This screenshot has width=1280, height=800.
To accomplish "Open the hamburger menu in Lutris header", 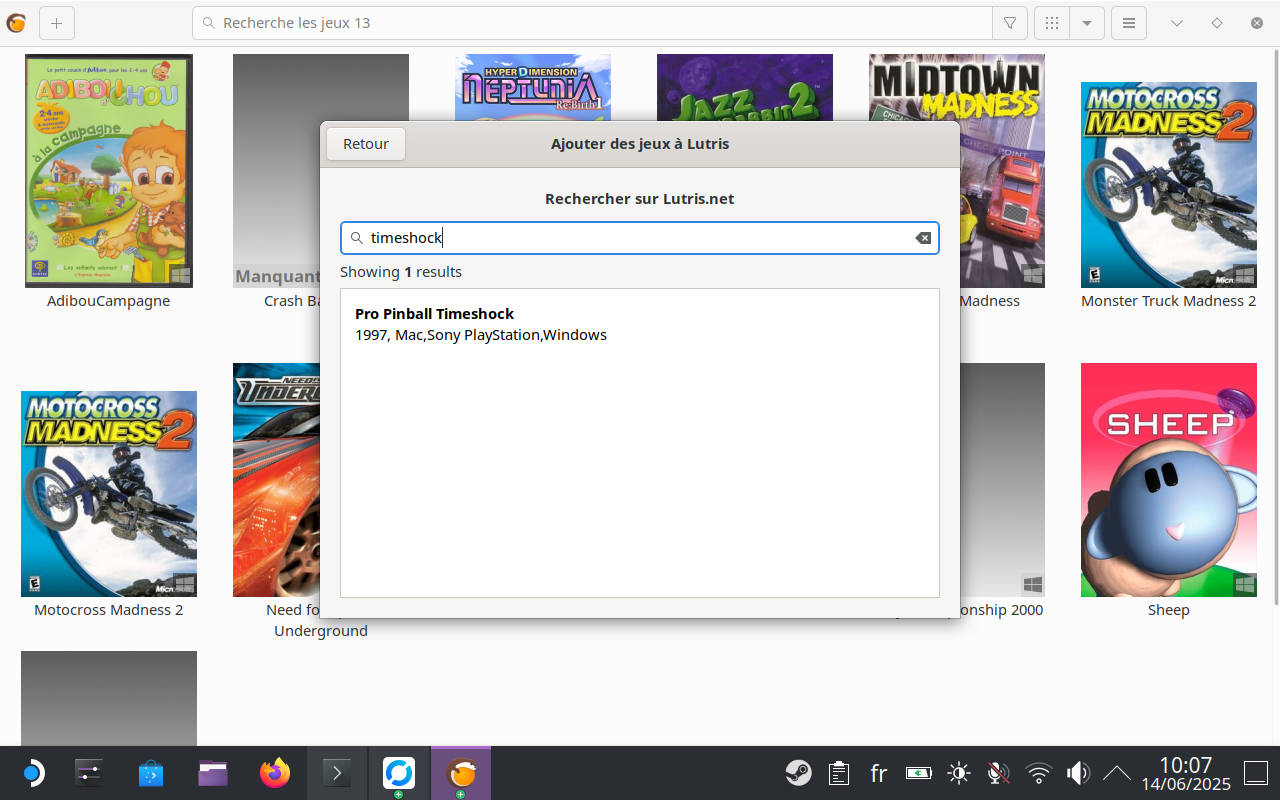I will [x=1129, y=23].
